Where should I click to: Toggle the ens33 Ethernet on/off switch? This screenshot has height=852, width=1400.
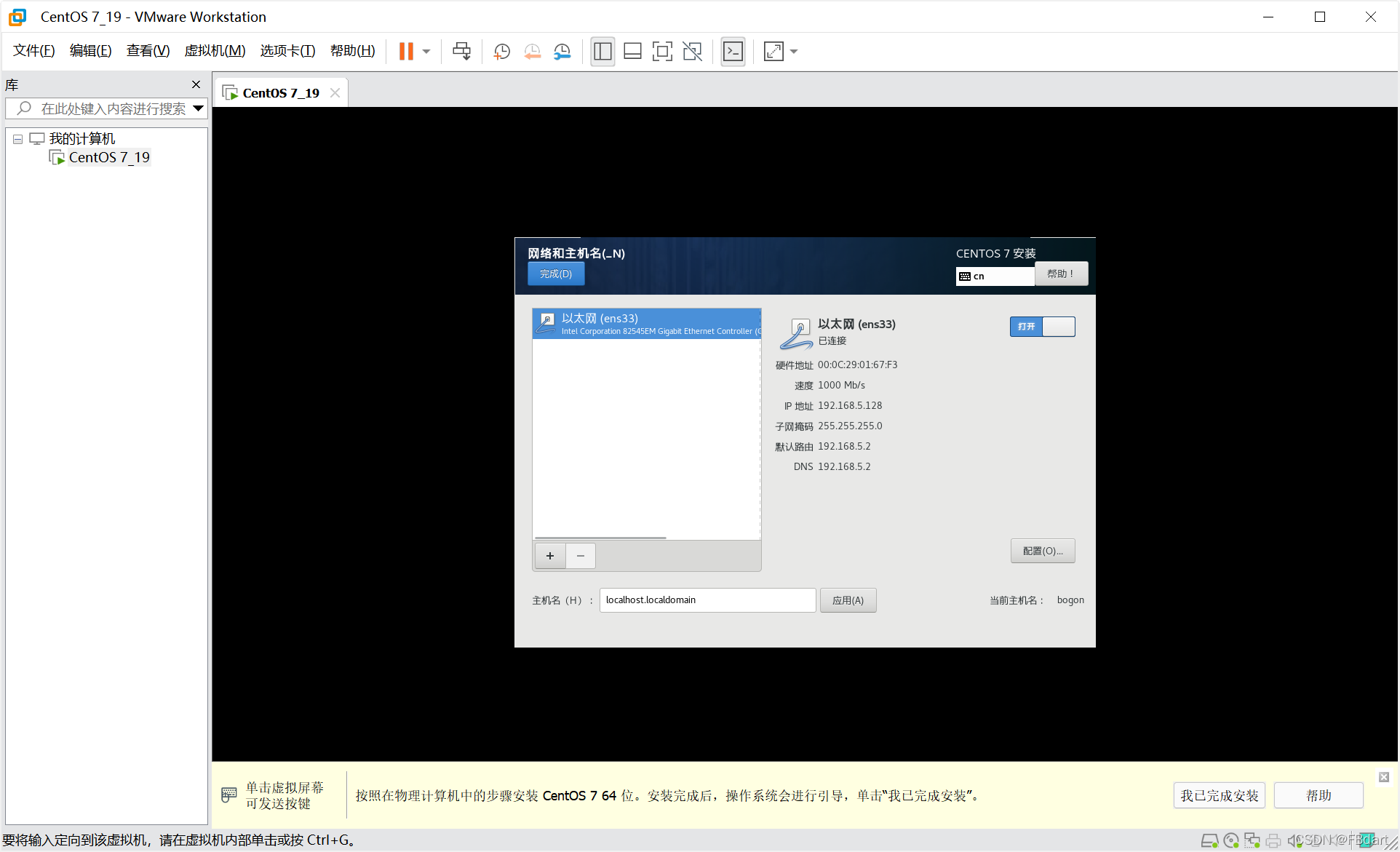[1042, 327]
